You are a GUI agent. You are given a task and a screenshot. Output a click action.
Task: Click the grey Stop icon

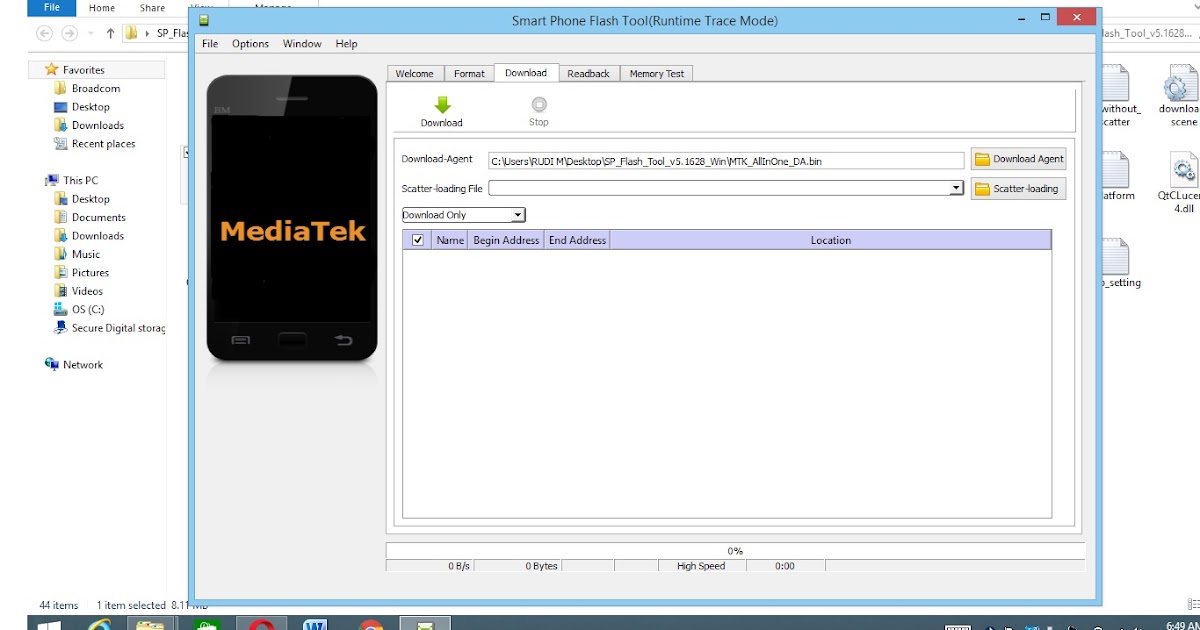(539, 104)
